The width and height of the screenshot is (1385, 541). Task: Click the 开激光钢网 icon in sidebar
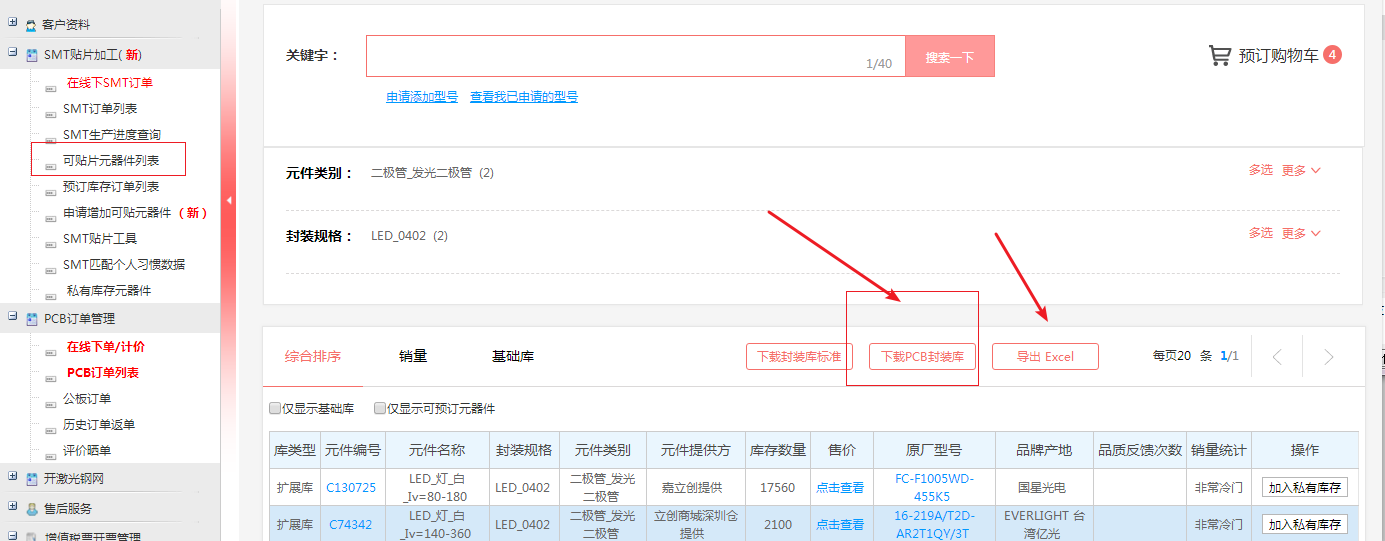[32, 479]
